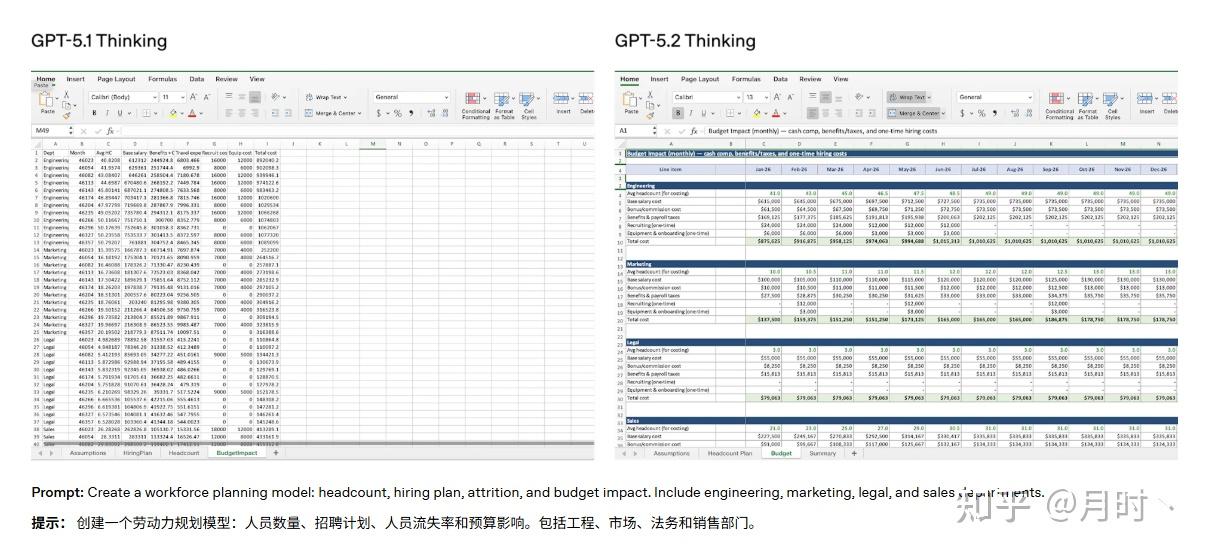Click Format as Table in GPT-5.2 window
1213x554 pixels.
[x=1087, y=105]
